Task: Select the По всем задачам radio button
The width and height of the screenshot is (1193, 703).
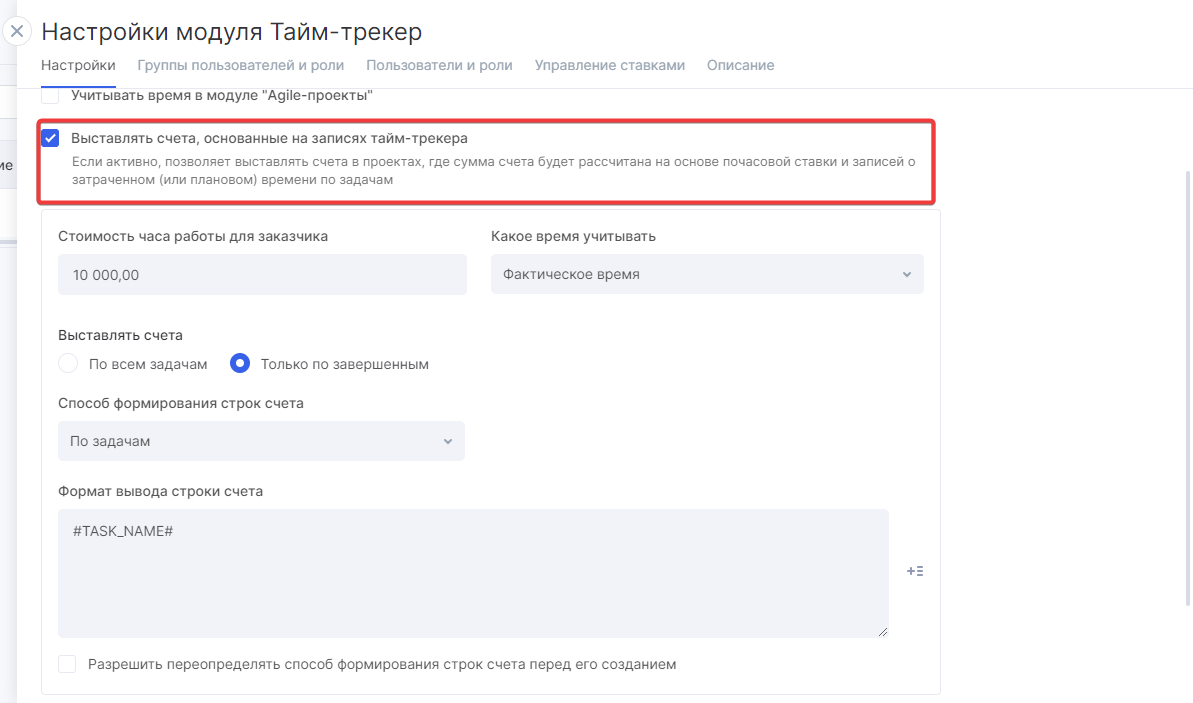Action: click(68, 364)
